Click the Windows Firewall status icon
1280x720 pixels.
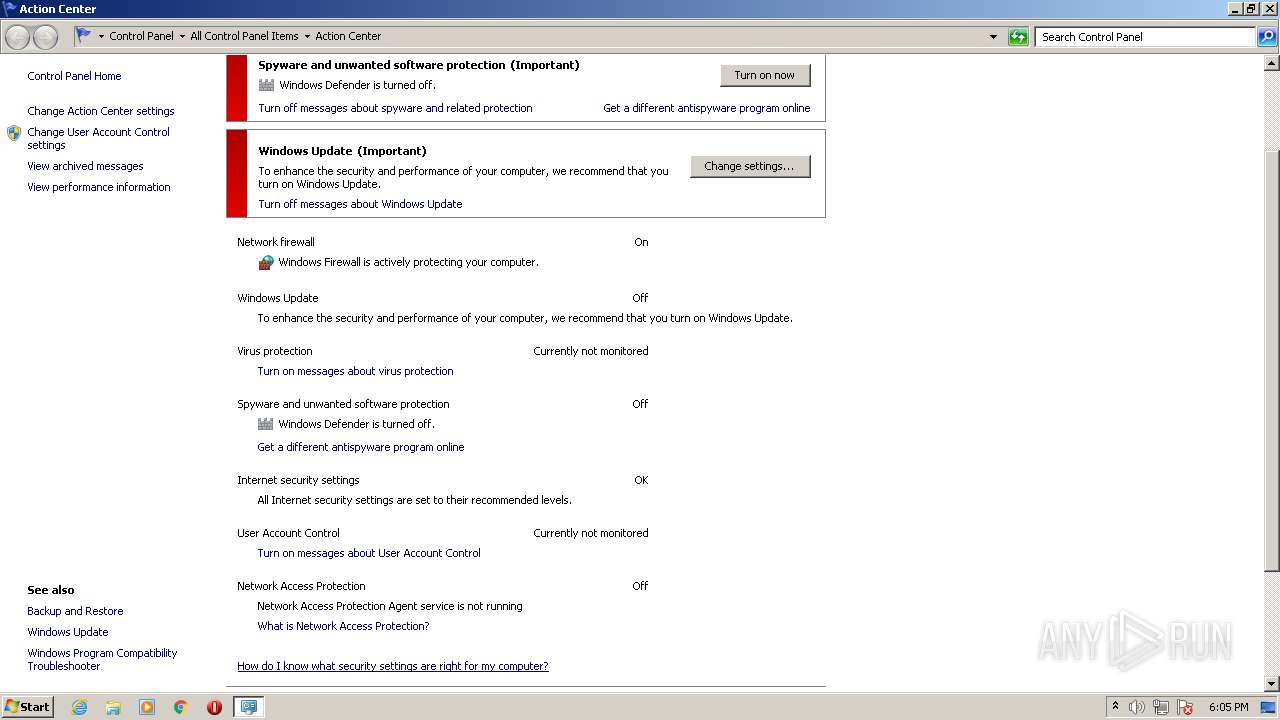[266, 263]
